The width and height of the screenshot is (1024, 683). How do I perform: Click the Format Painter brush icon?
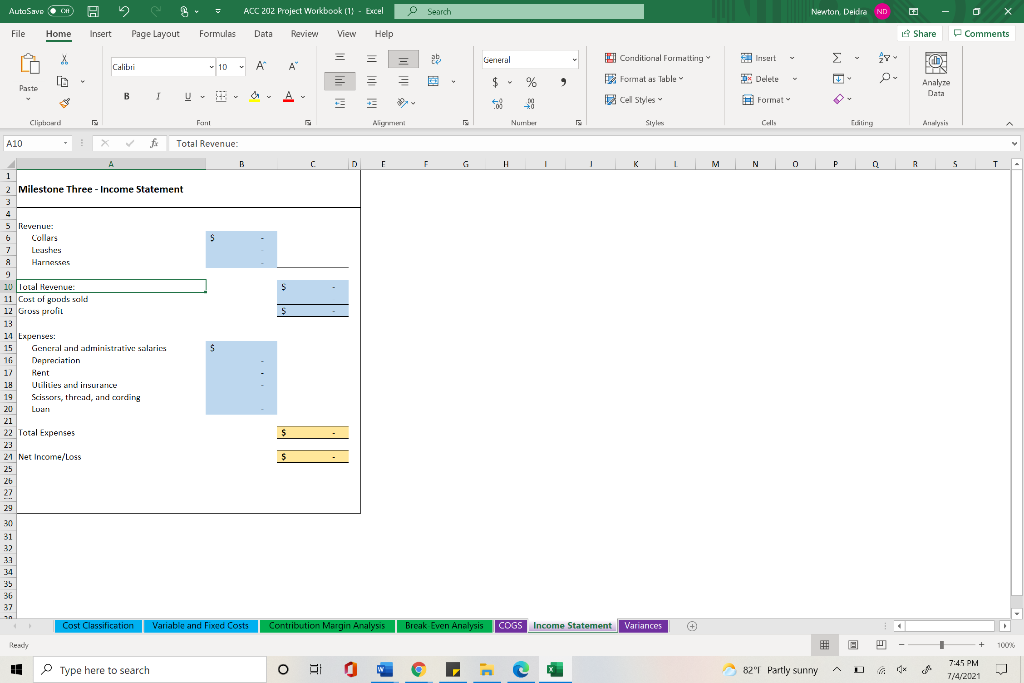(64, 103)
